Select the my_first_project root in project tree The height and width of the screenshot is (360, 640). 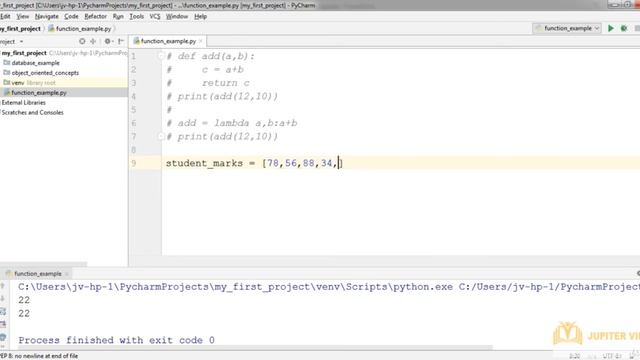point(24,53)
